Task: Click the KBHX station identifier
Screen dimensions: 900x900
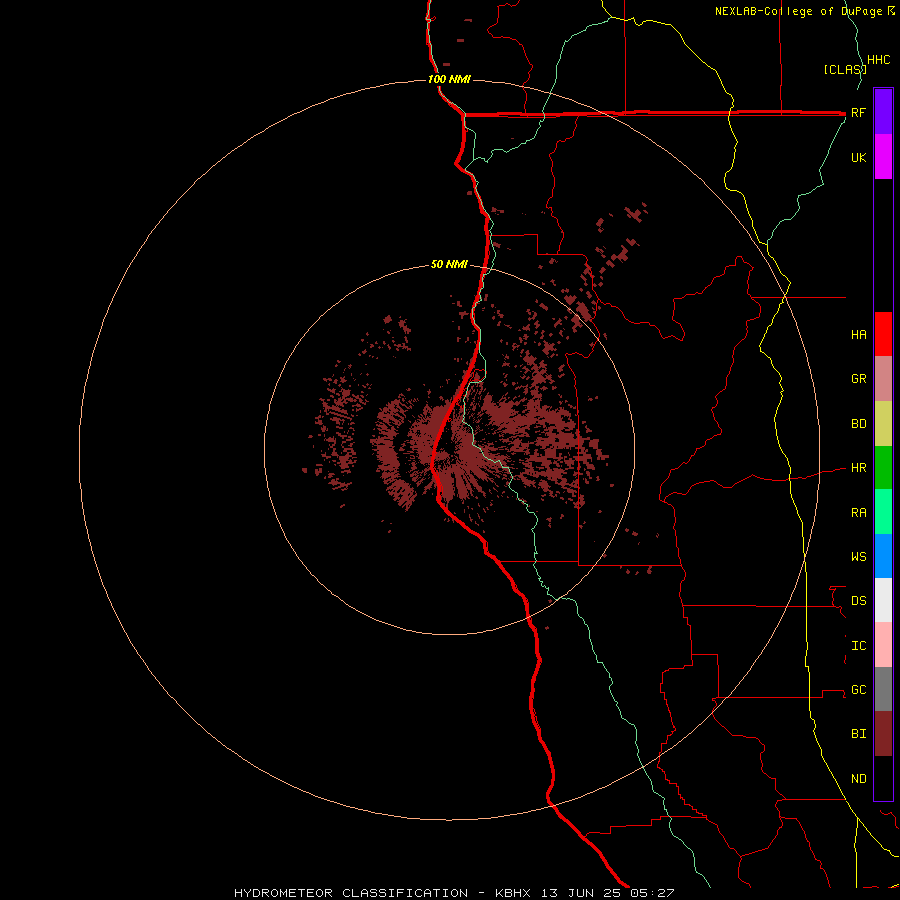Action: (x=513, y=893)
